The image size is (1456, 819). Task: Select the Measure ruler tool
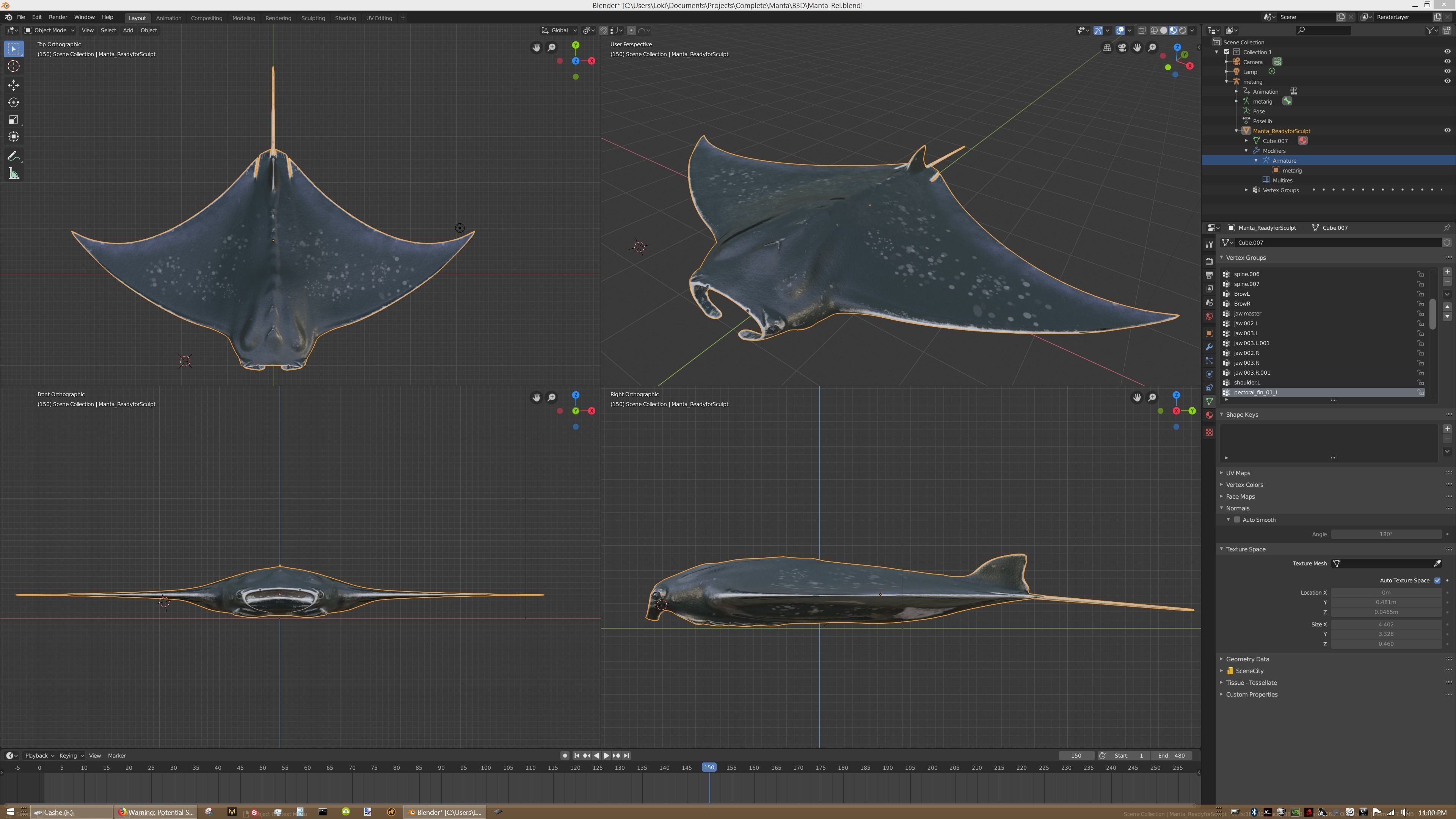(14, 174)
